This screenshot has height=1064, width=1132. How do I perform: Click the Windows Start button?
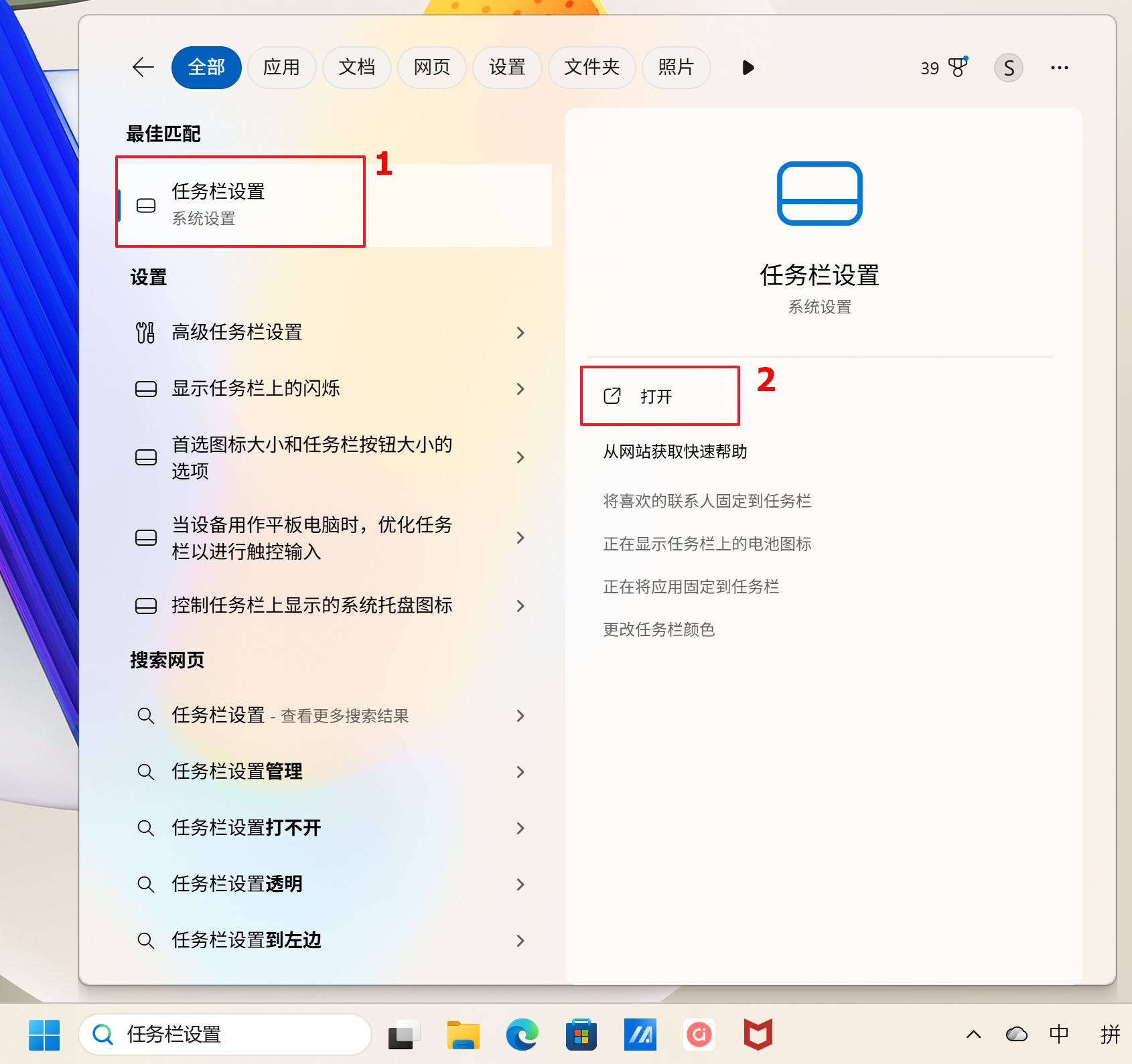[44, 1035]
